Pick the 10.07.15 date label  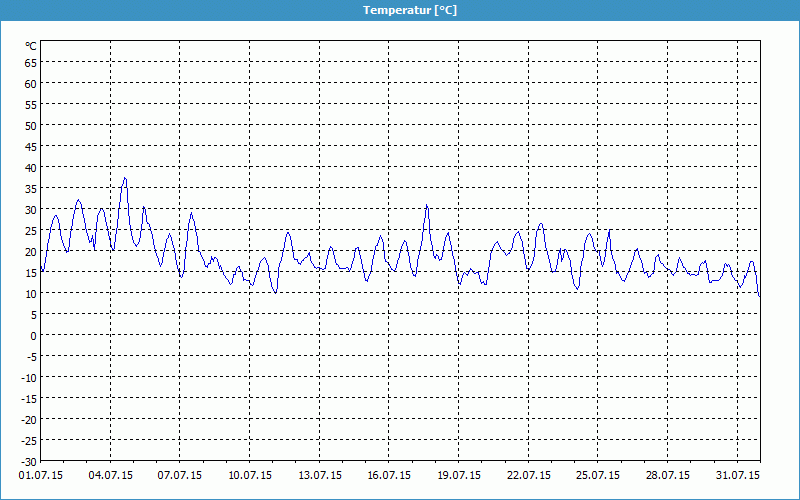(250, 475)
